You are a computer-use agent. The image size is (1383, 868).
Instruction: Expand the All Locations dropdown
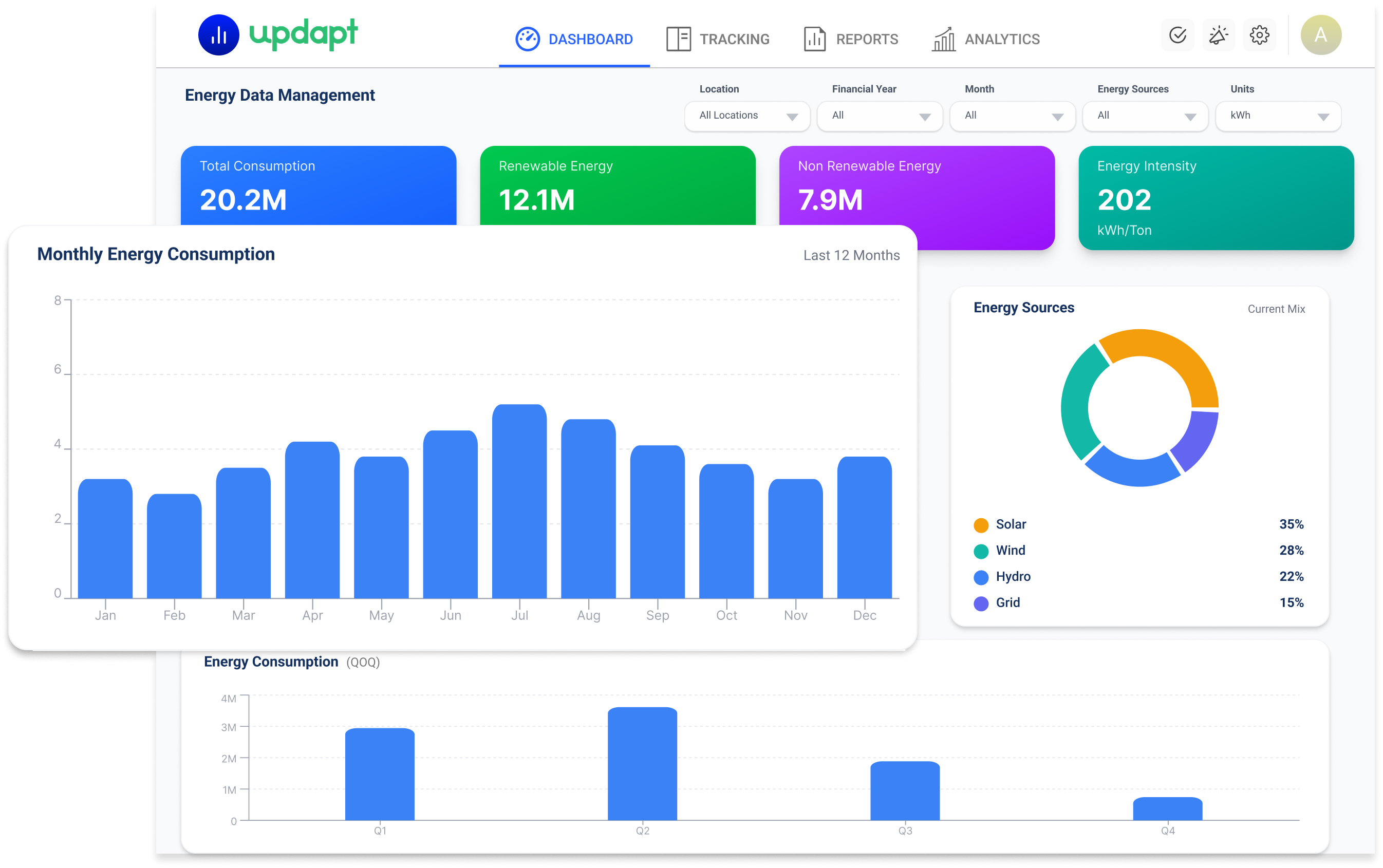click(747, 116)
